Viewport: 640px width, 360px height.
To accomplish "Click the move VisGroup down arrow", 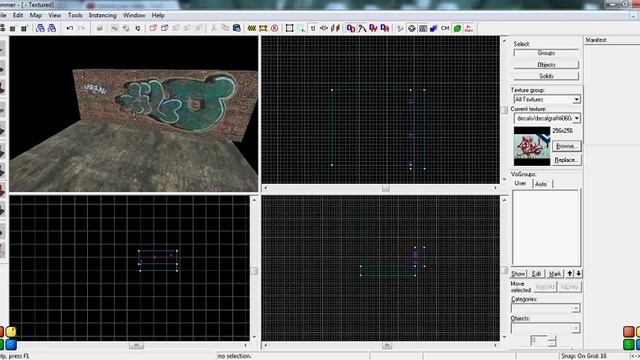I will [578, 273].
